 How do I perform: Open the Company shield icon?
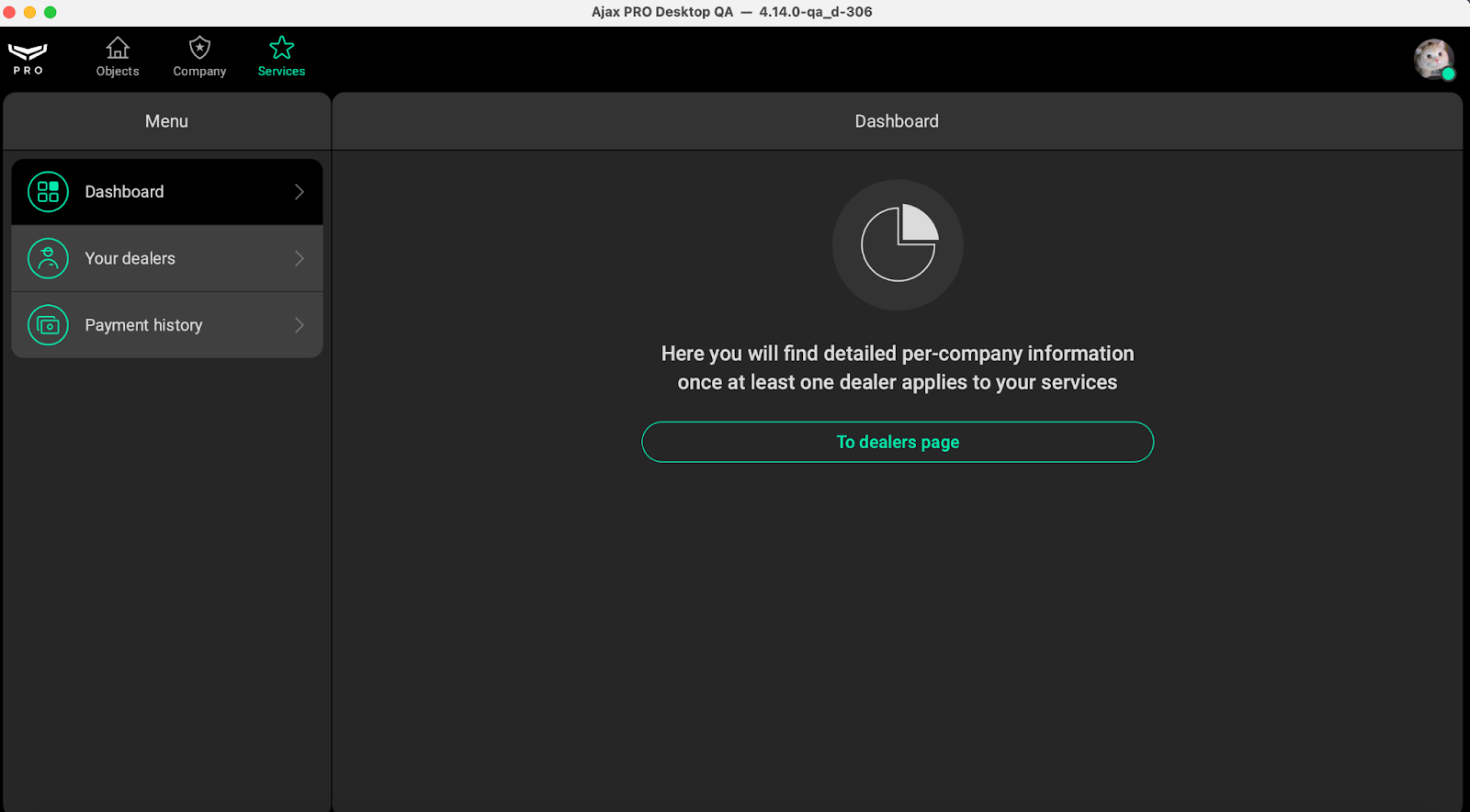(199, 48)
